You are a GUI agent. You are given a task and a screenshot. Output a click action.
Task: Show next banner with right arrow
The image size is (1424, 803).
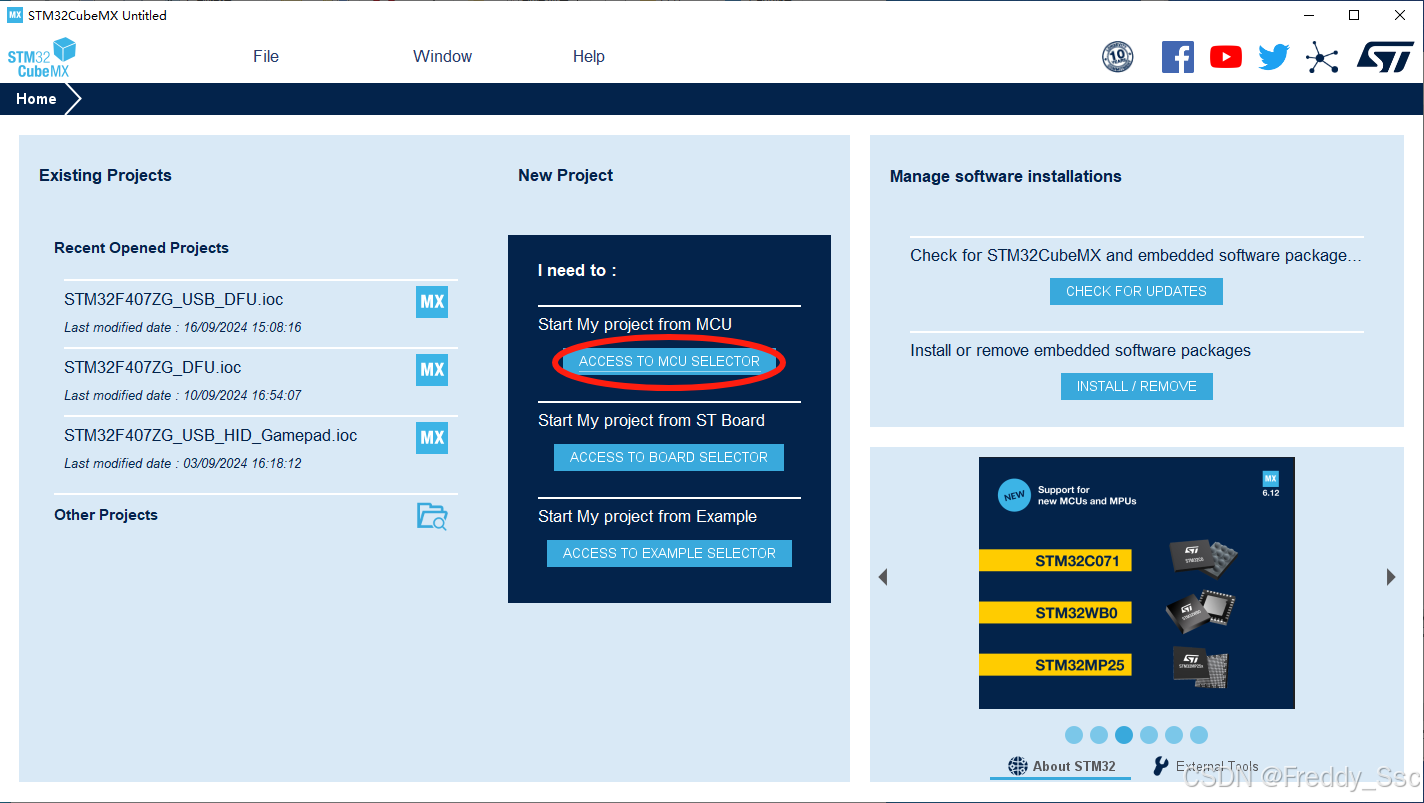click(x=1391, y=577)
